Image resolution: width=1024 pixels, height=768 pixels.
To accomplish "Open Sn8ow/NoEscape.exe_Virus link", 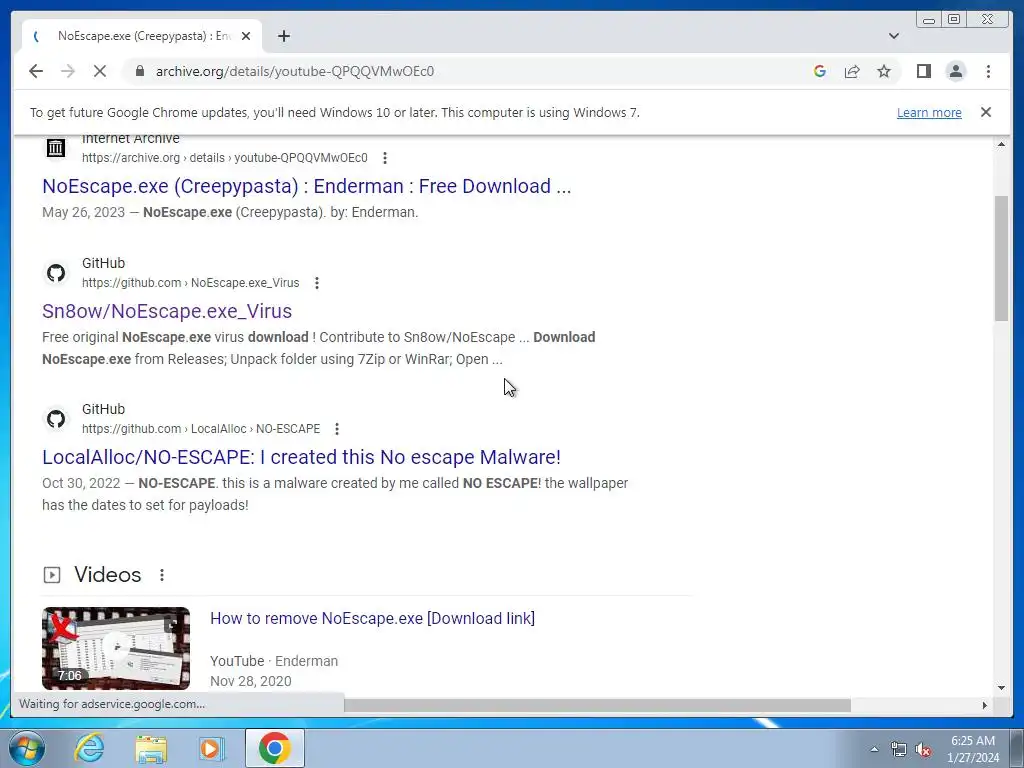I will point(167,311).
